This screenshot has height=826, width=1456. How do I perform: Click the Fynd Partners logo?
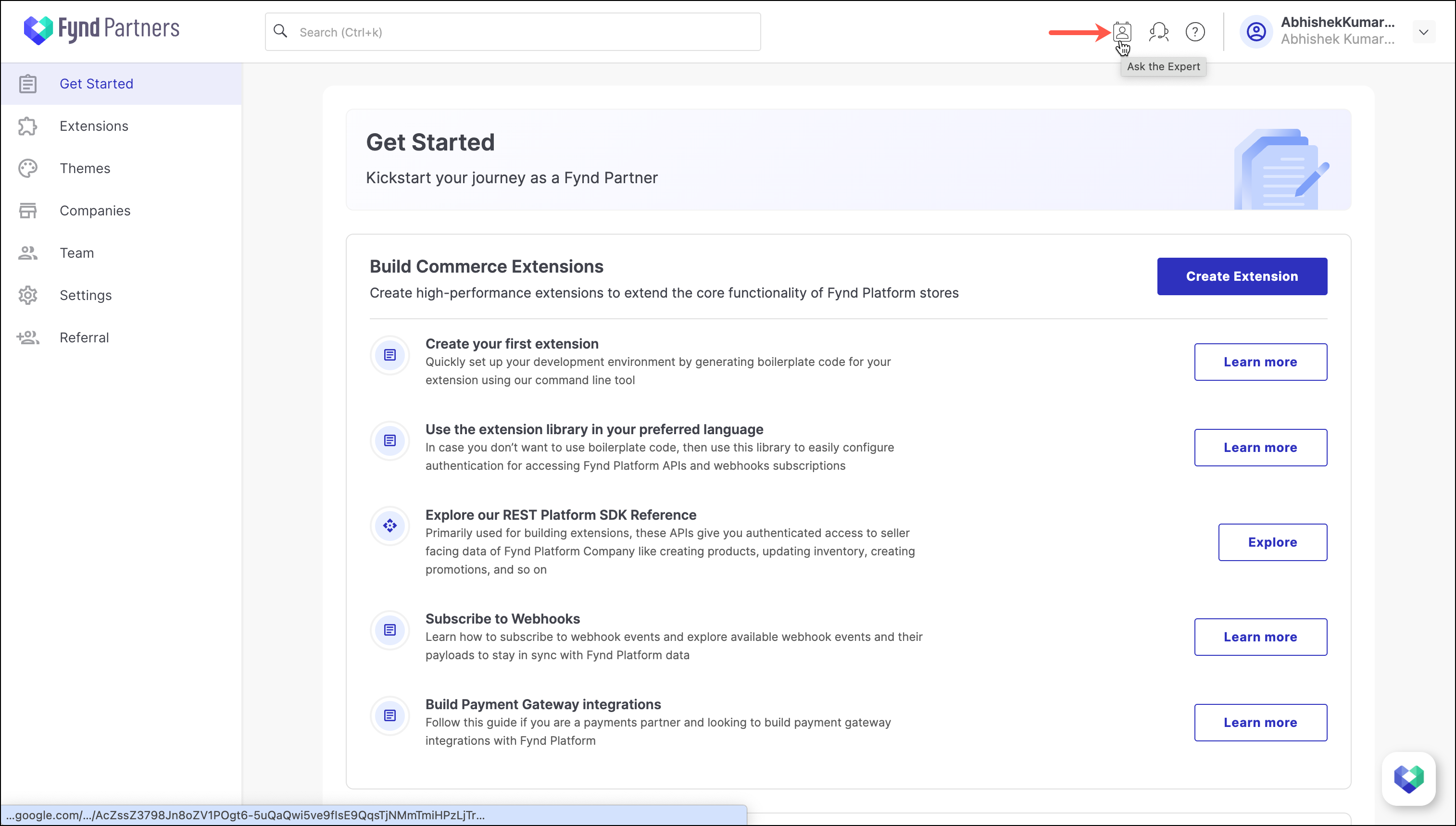click(x=101, y=29)
